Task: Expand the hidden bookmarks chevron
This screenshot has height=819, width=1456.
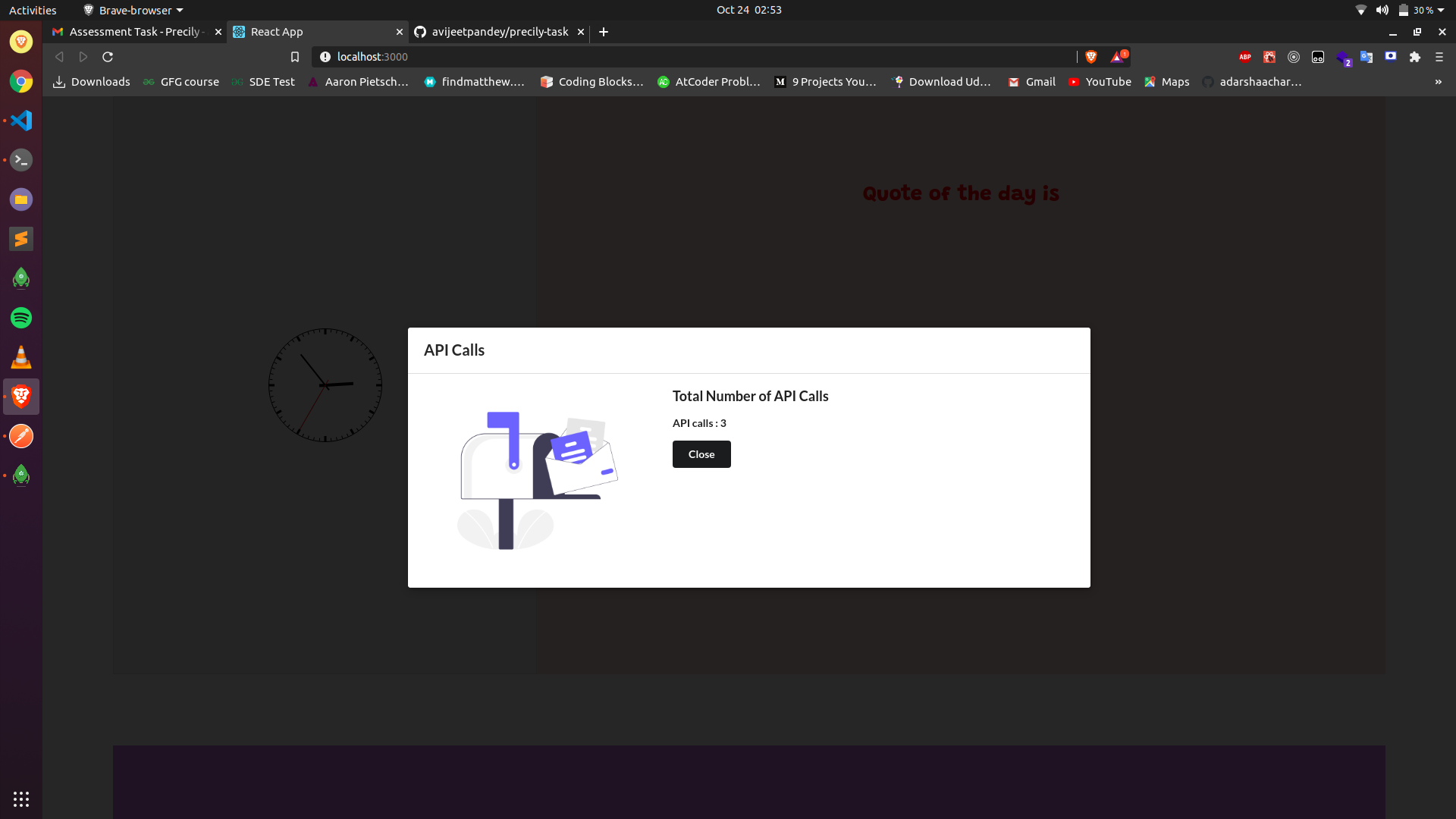Action: coord(1438,82)
